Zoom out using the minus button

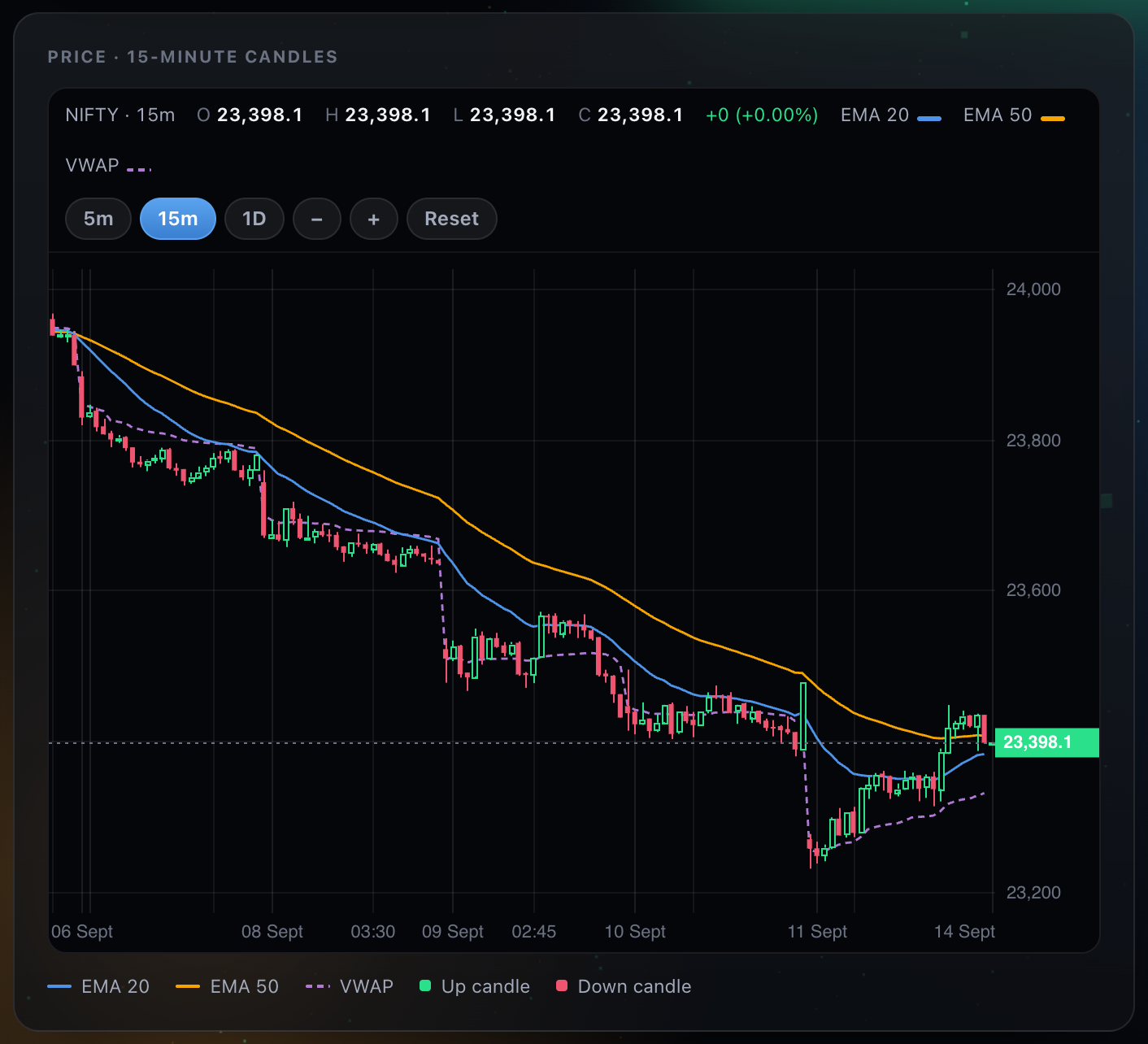317,219
